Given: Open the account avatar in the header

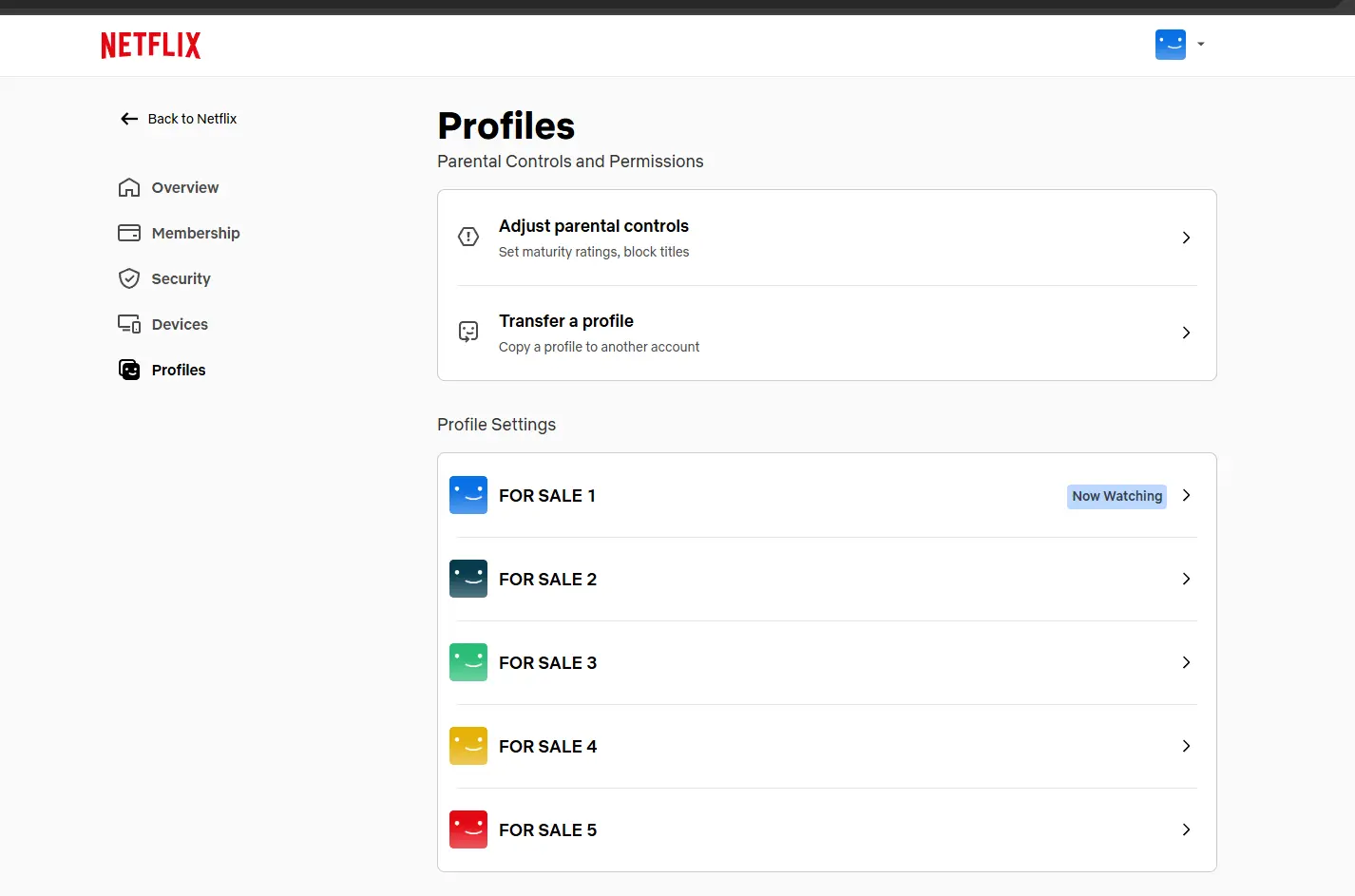Looking at the screenshot, I should pyautogui.click(x=1171, y=45).
